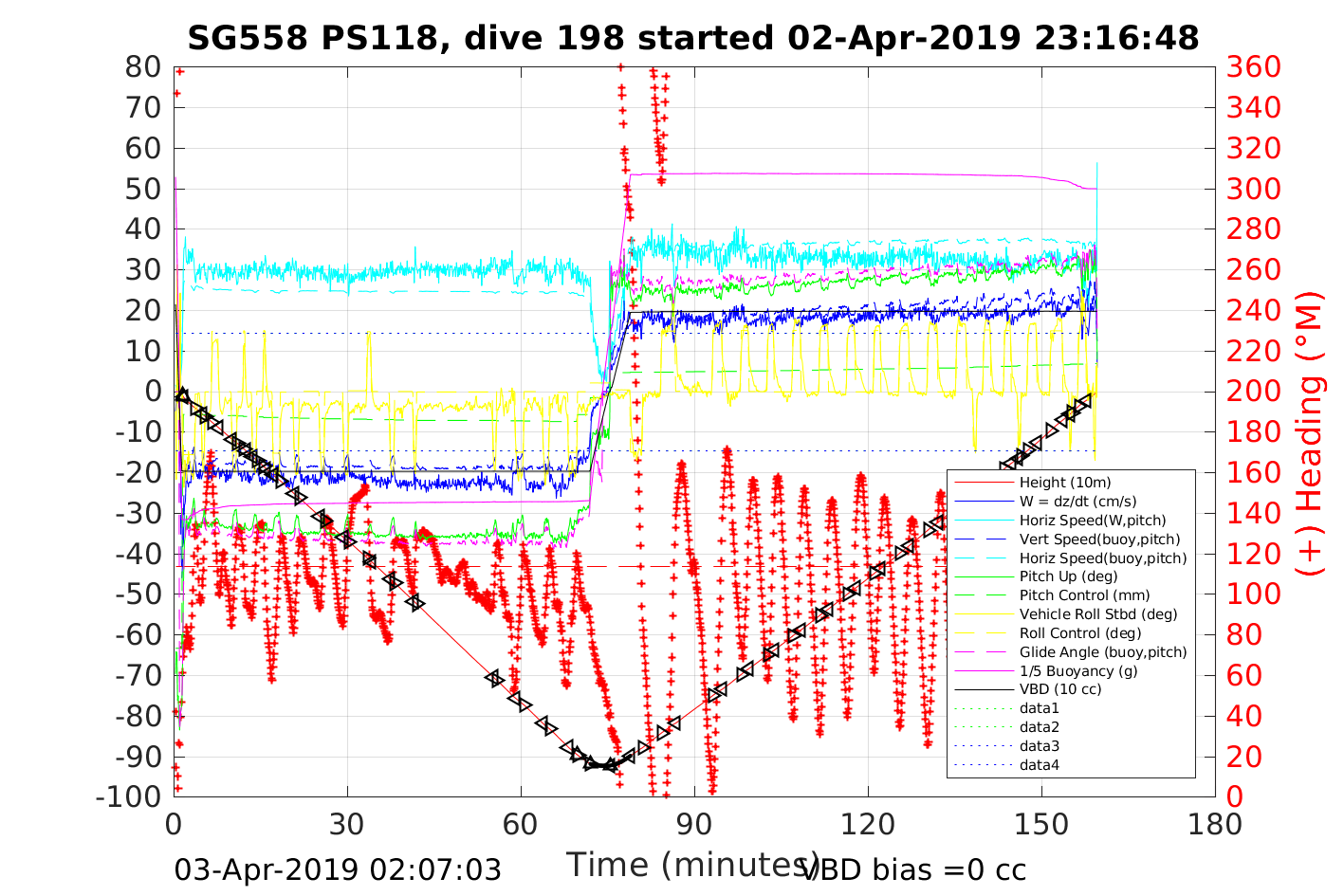The width and height of the screenshot is (1344, 896).
Task: Click the red heading-axis tick label '240'
Action: tap(1254, 311)
